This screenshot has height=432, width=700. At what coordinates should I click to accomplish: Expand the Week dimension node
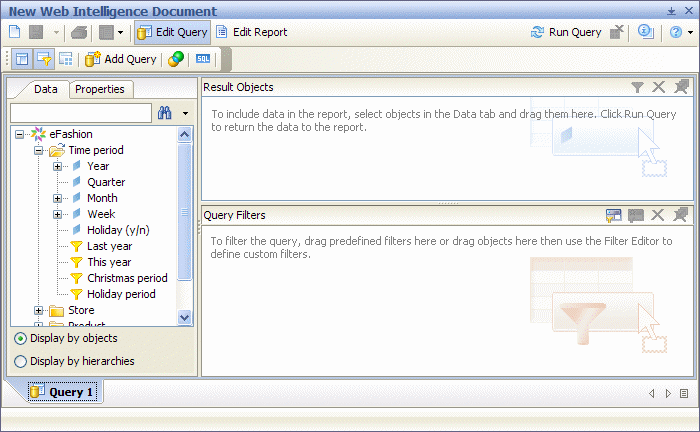[x=57, y=214]
